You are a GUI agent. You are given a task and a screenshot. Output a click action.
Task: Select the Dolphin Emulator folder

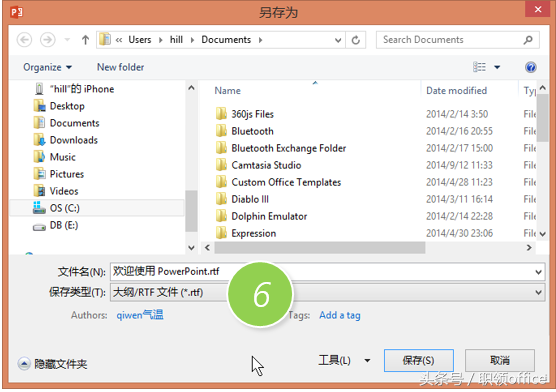[x=269, y=216]
